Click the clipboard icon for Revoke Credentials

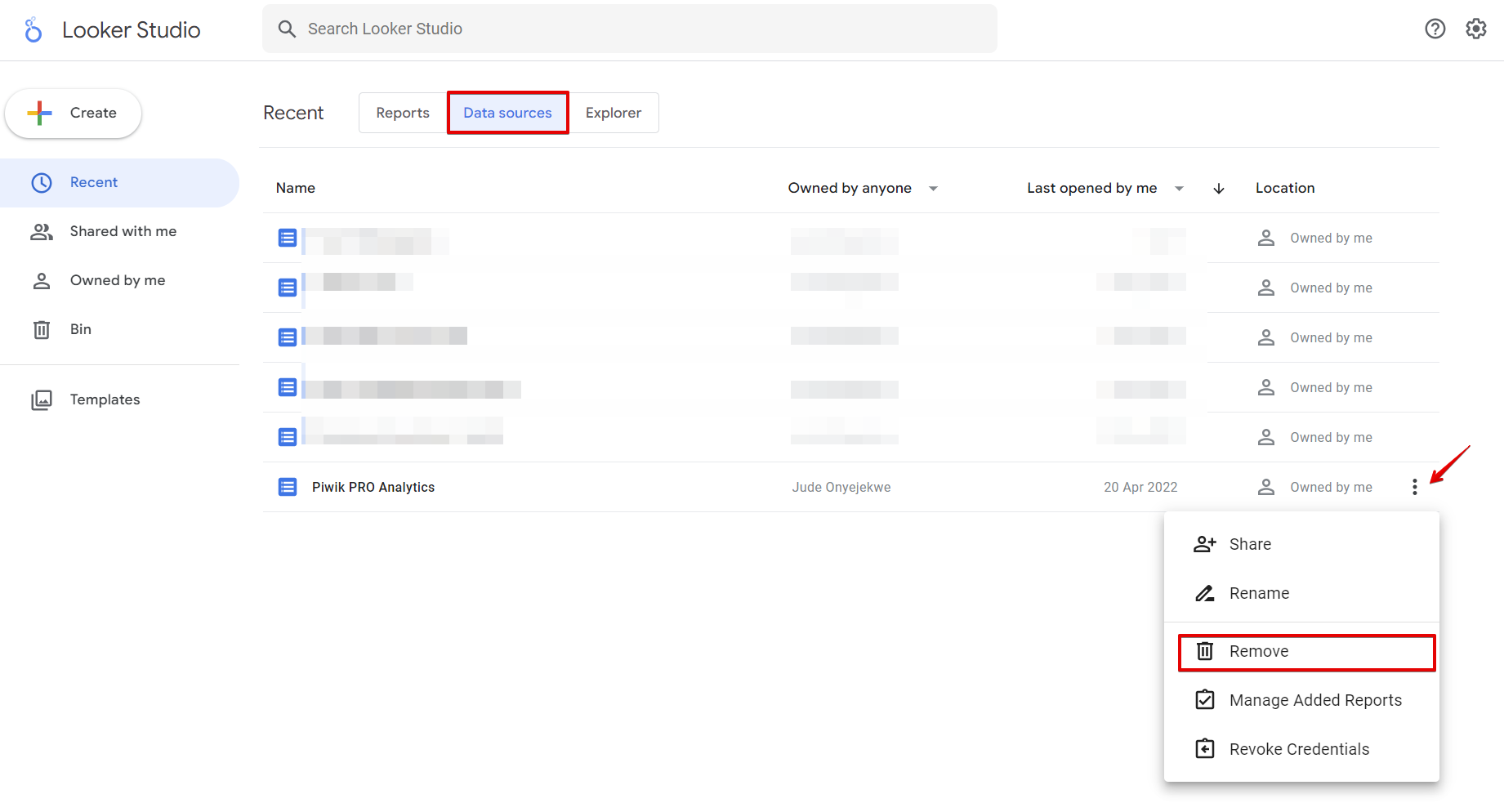[x=1205, y=749]
